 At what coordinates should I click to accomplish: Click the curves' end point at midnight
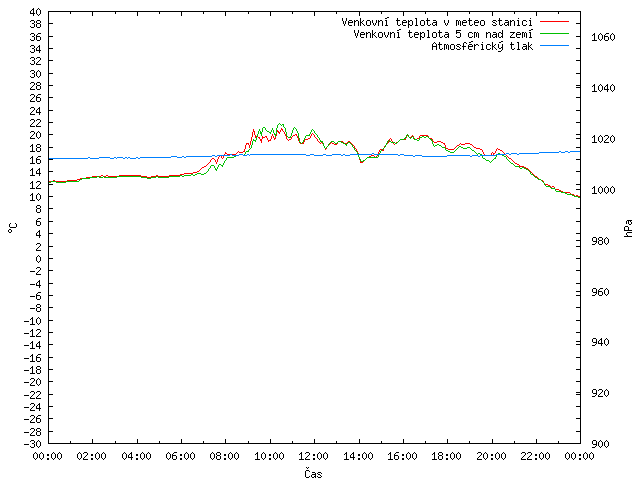click(x=579, y=197)
